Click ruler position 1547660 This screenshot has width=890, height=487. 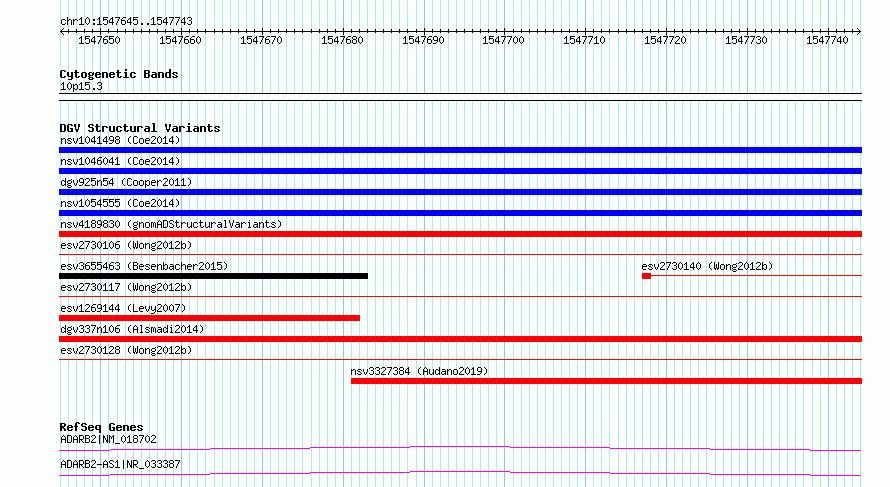click(180, 40)
